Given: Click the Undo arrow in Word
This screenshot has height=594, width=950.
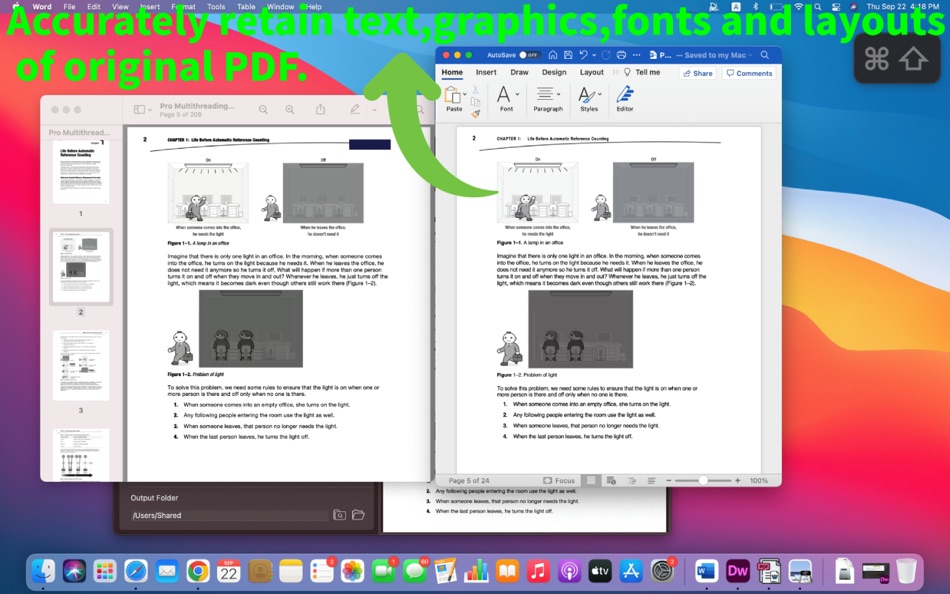Looking at the screenshot, I should pos(583,55).
